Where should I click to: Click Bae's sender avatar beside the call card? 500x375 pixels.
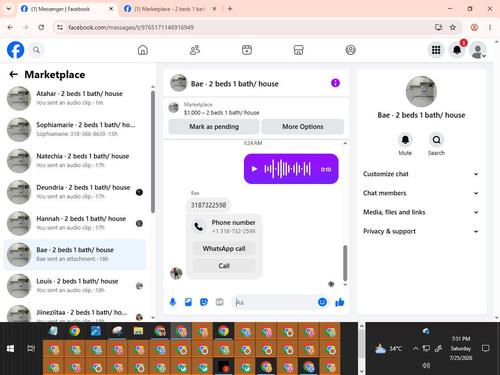click(x=176, y=273)
